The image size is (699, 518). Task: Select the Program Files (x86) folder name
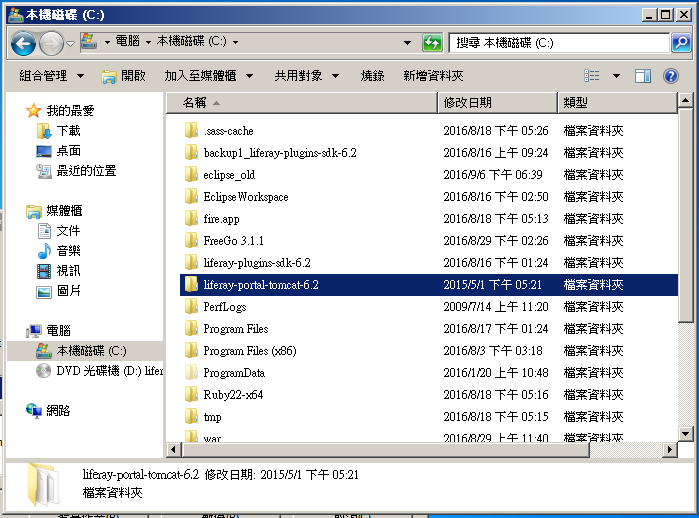click(x=250, y=351)
